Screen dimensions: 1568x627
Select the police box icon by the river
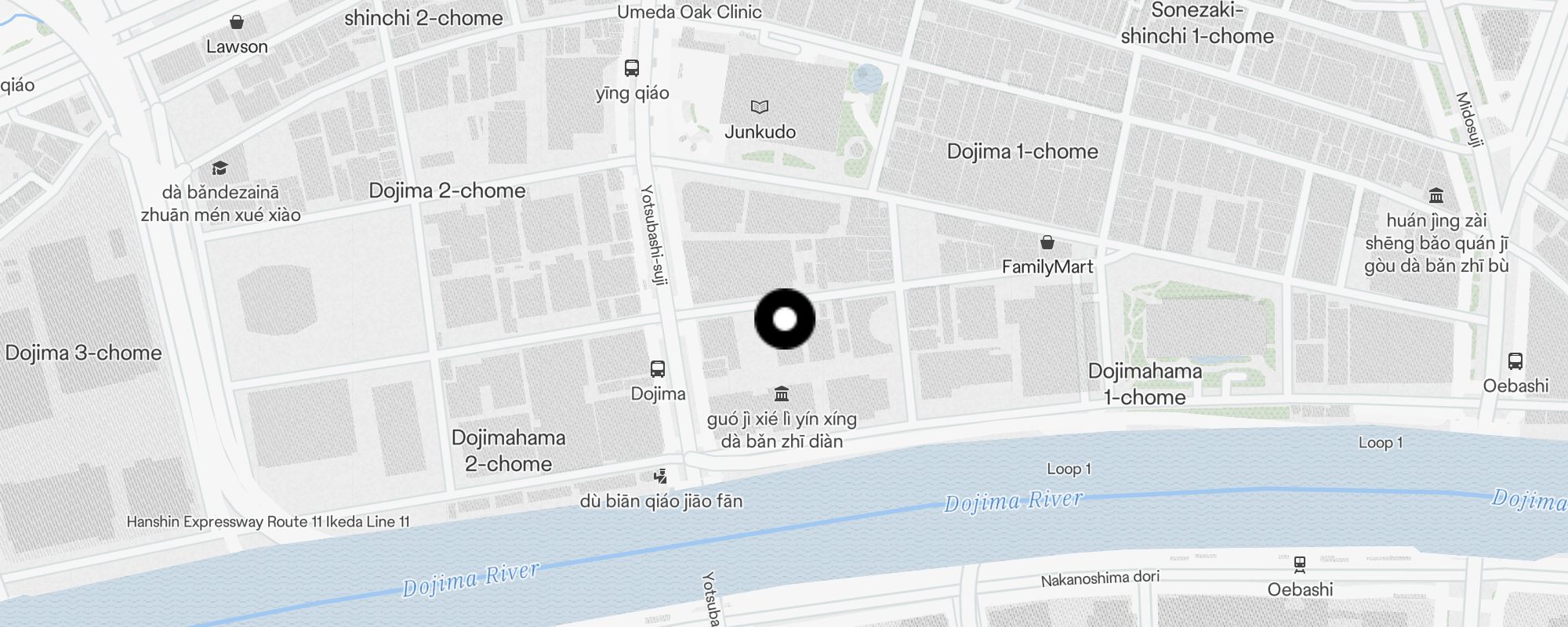(x=661, y=476)
